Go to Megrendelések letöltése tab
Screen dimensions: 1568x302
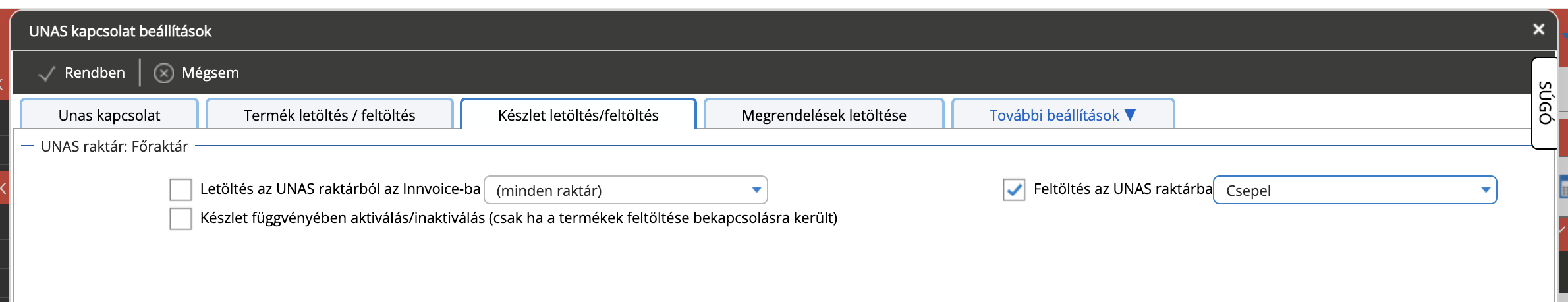click(824, 115)
